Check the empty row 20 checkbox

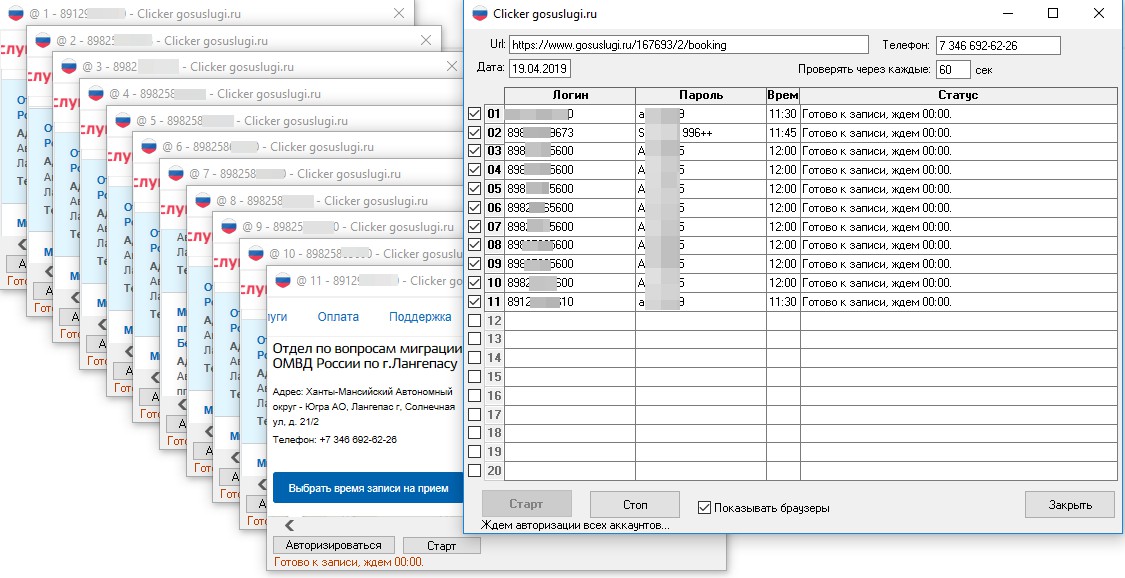[x=474, y=470]
